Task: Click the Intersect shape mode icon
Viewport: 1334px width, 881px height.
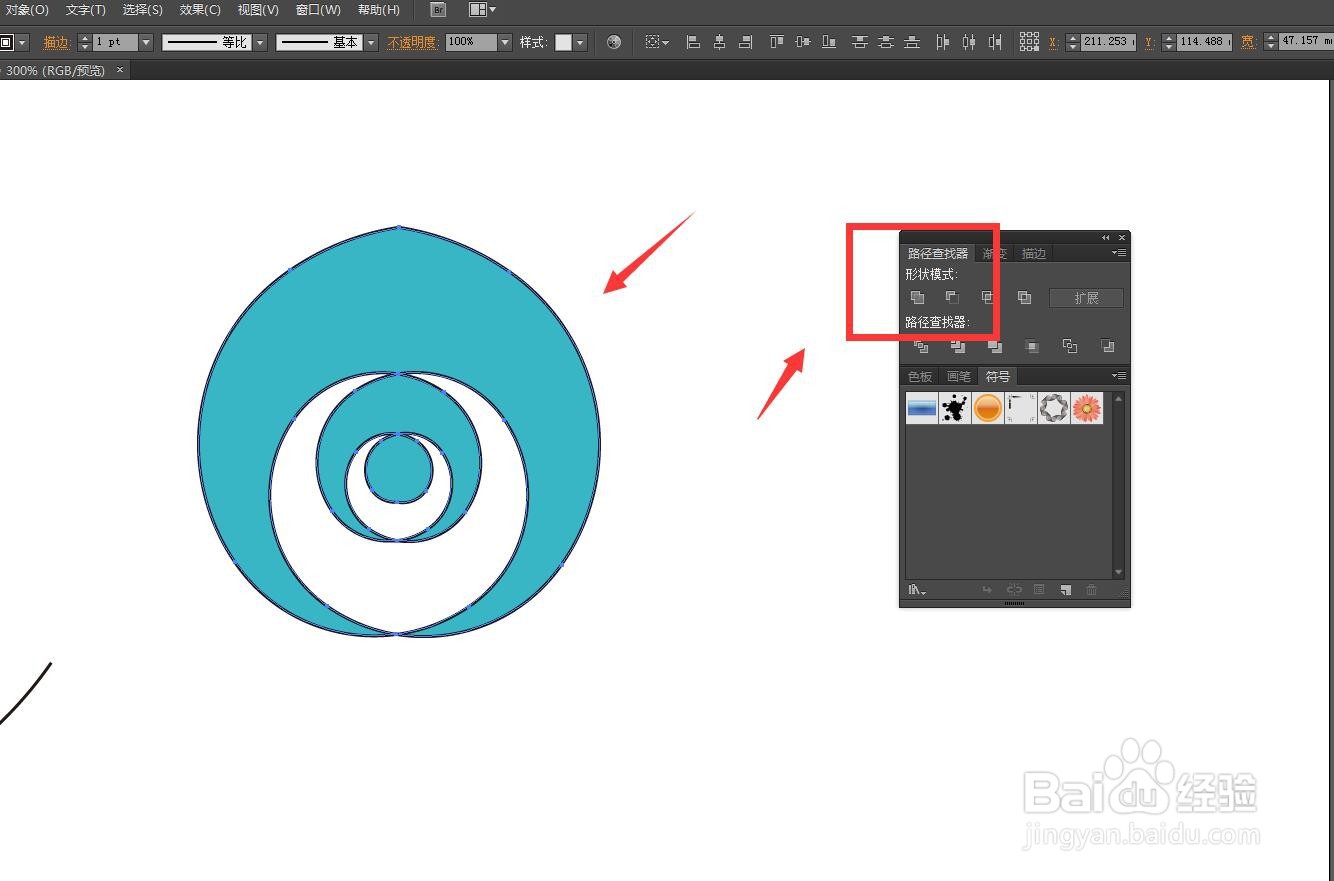Action: click(x=988, y=297)
